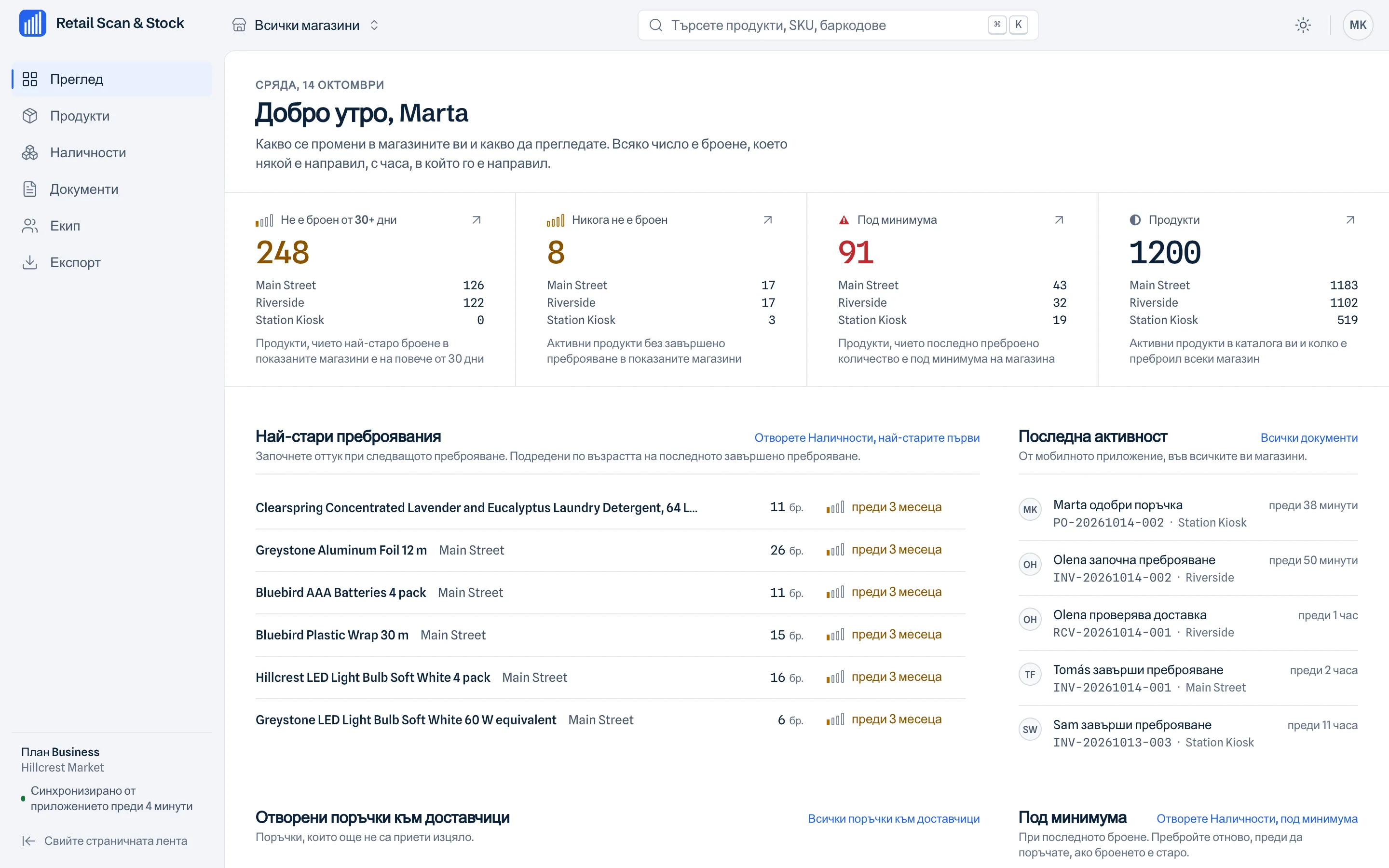Viewport: 1389px width, 868px height.
Task: Open Greystone LED Light Bulb 60 W equivalent row
Action: [x=610, y=720]
